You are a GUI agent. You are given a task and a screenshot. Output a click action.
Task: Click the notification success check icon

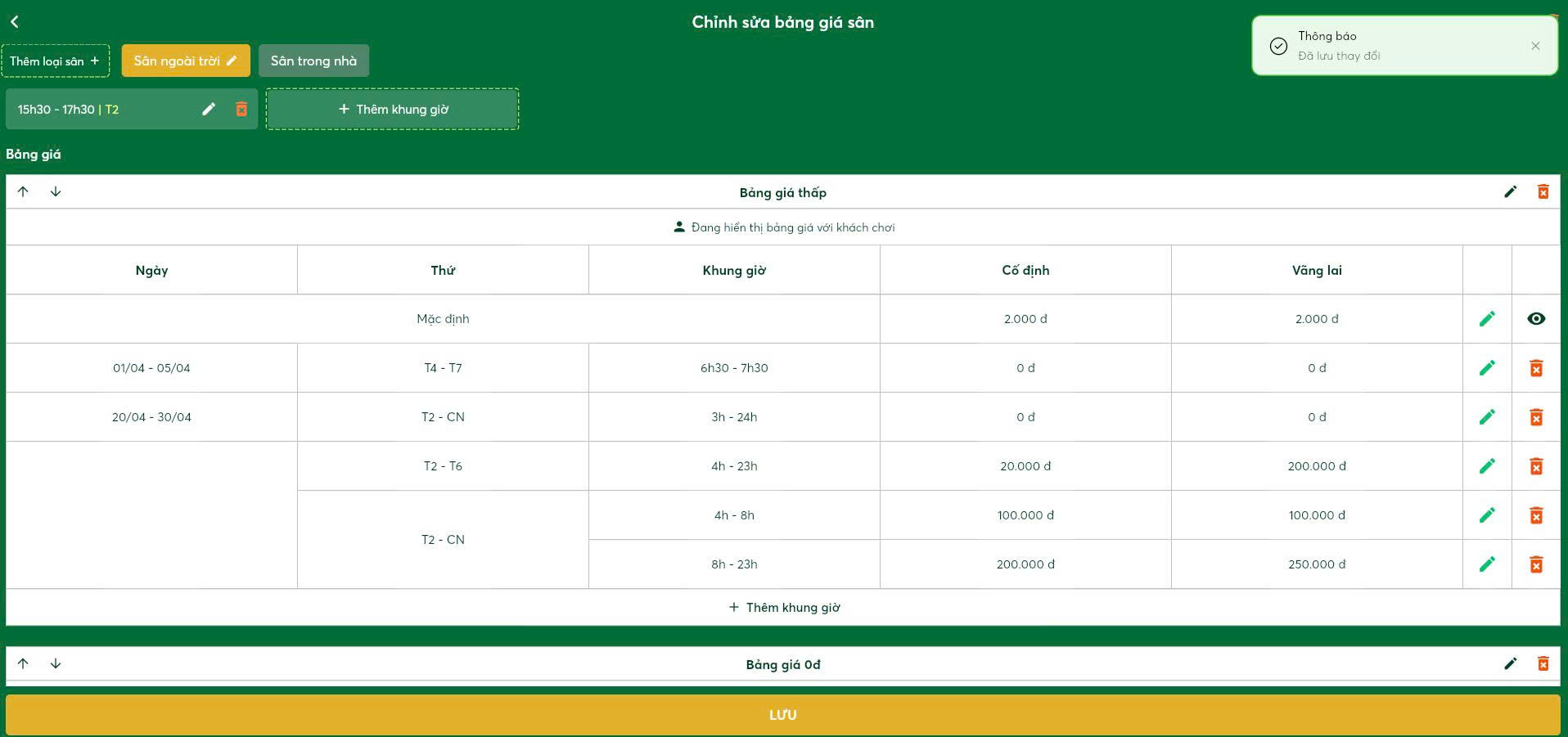[x=1278, y=46]
